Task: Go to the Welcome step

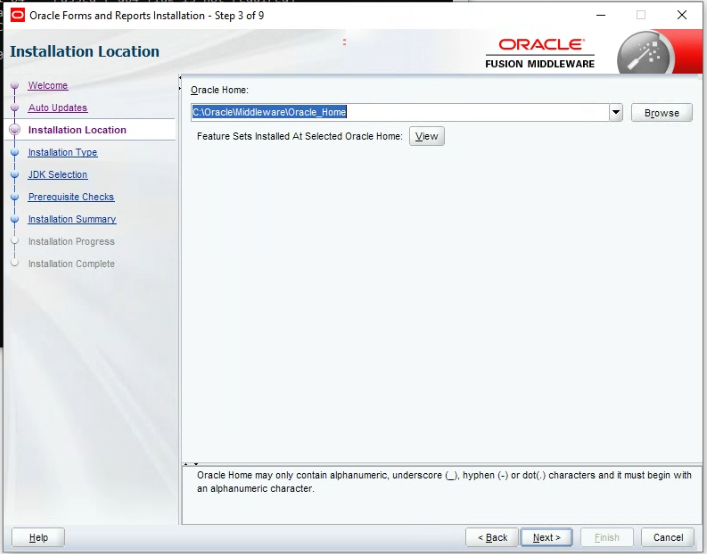Action: (x=48, y=85)
